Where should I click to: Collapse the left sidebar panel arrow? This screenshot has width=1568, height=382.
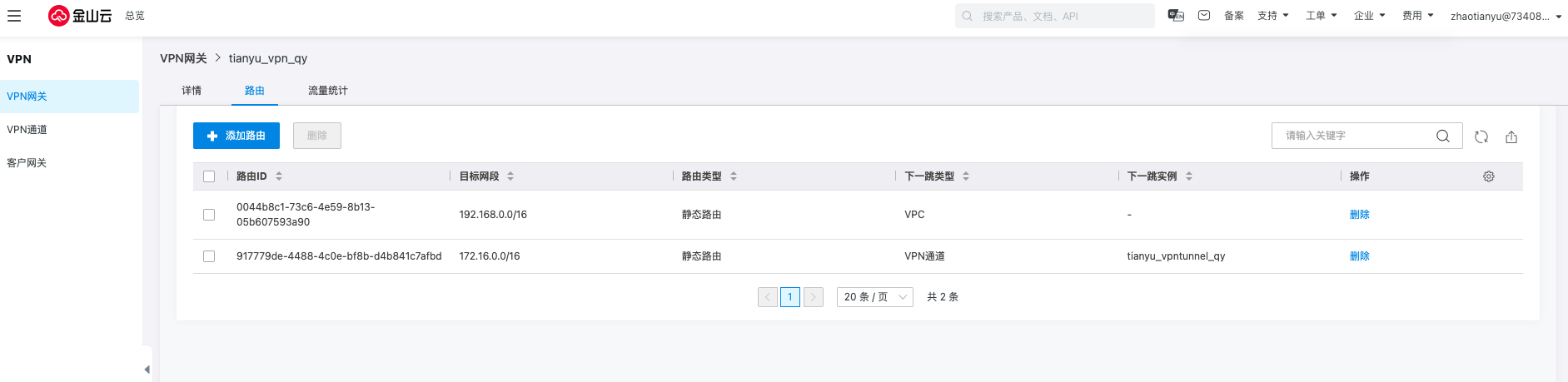click(x=147, y=370)
